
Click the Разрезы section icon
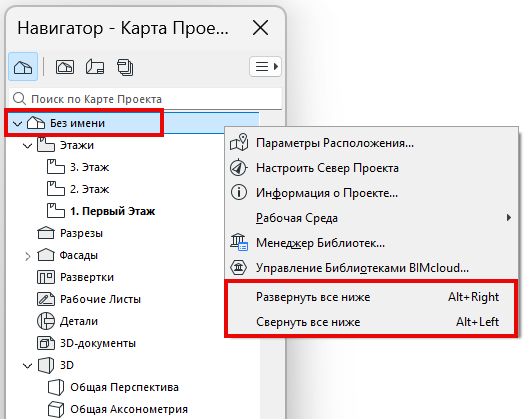[46, 233]
